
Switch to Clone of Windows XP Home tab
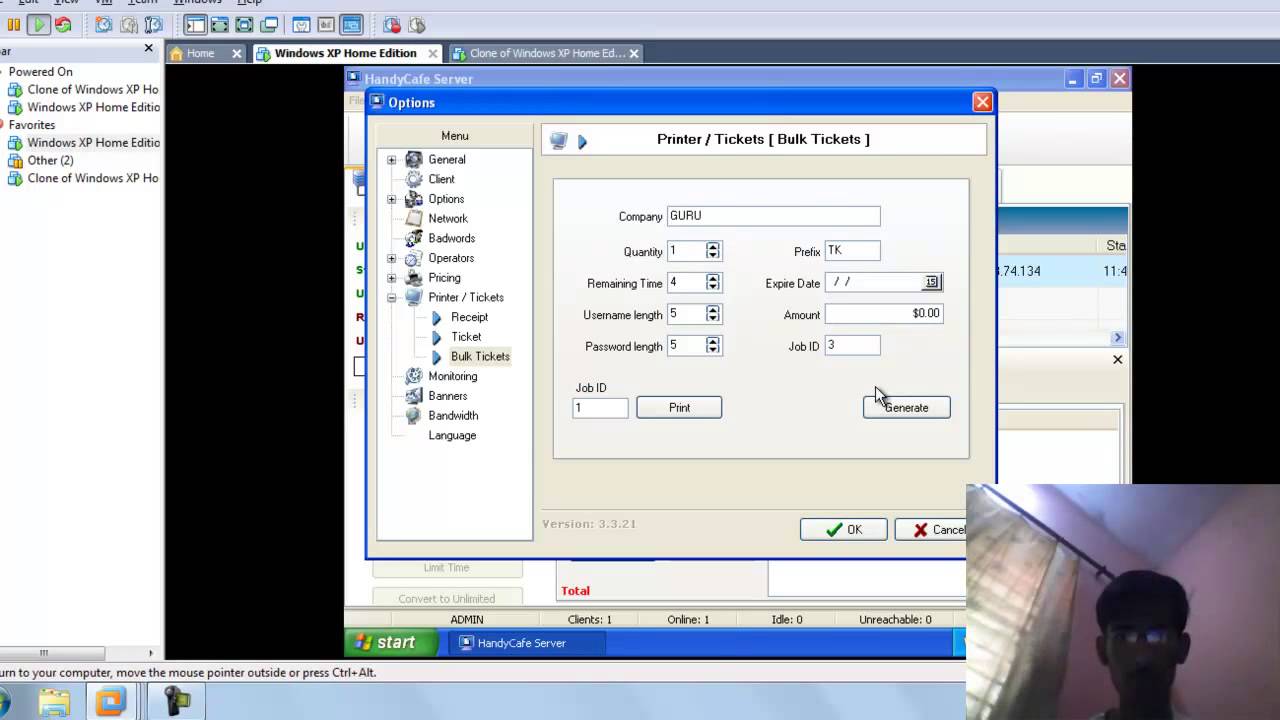point(546,53)
